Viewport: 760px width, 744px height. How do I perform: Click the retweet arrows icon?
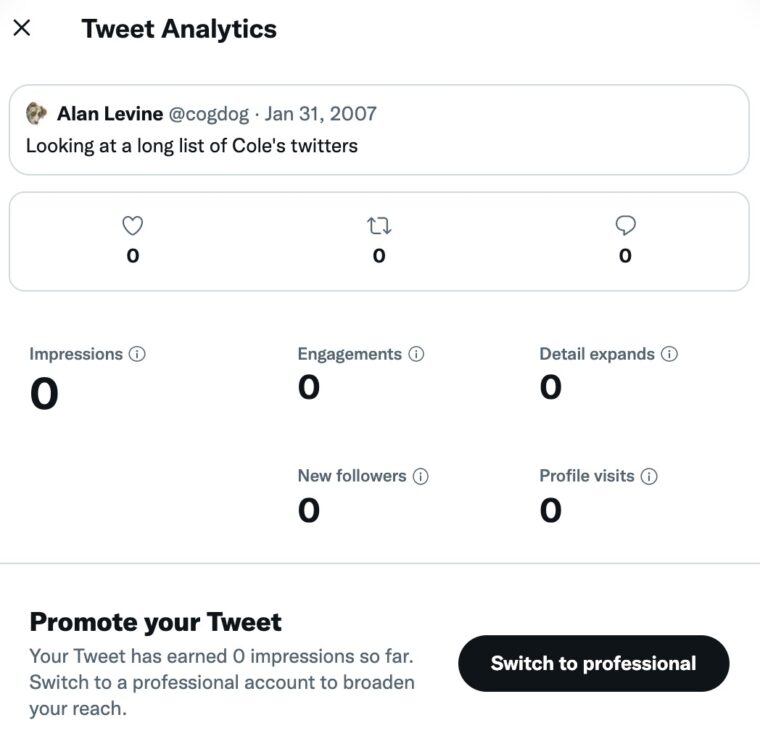[x=379, y=227]
